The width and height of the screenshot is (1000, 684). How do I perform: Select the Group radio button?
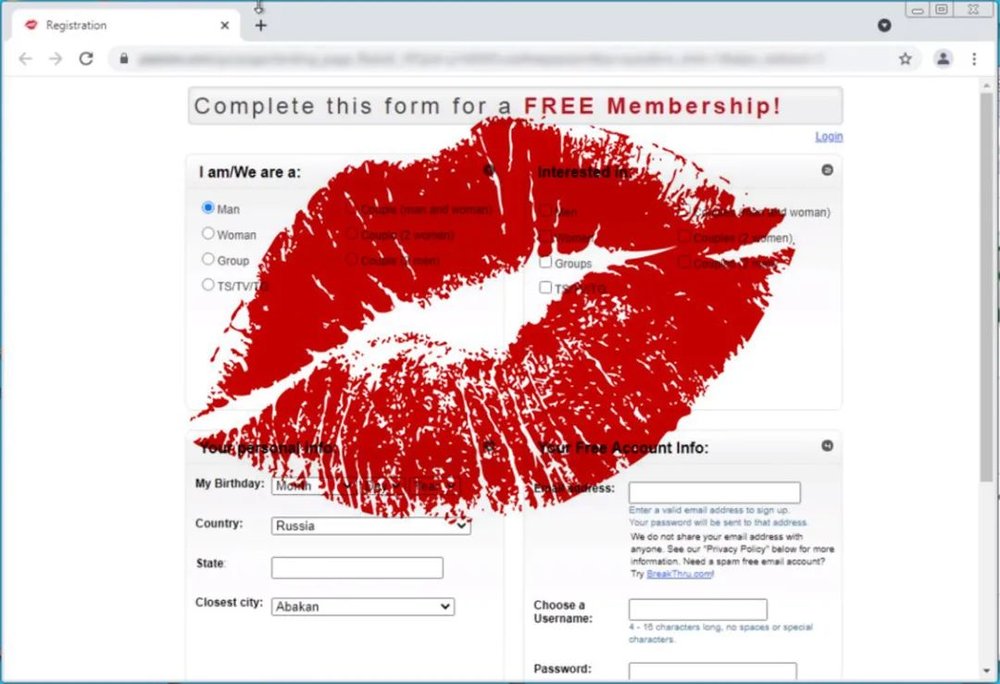(x=208, y=259)
